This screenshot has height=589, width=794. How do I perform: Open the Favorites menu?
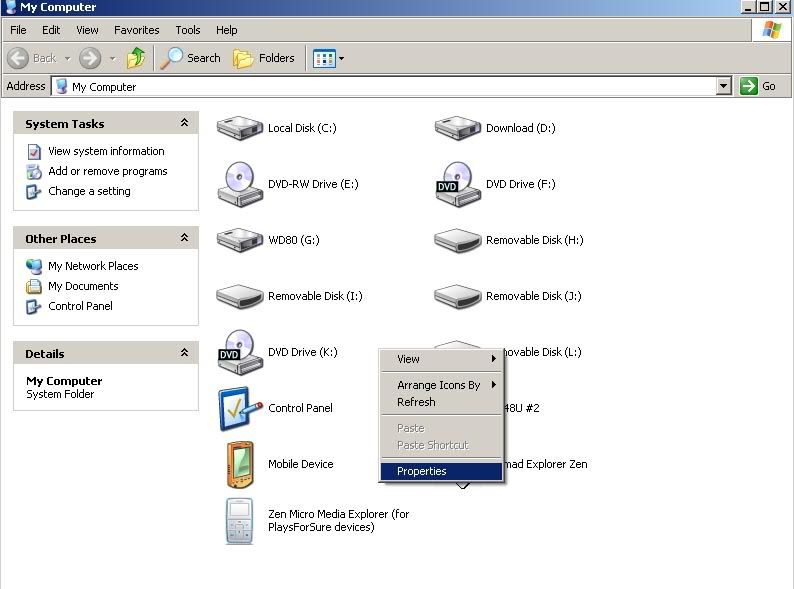[x=137, y=30]
